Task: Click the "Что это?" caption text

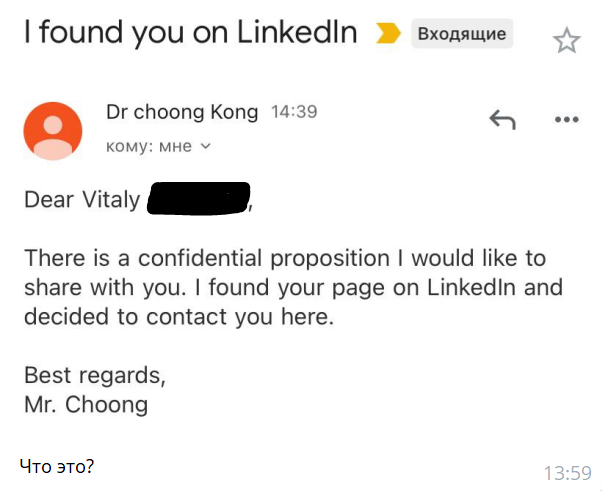Action: 57,465
